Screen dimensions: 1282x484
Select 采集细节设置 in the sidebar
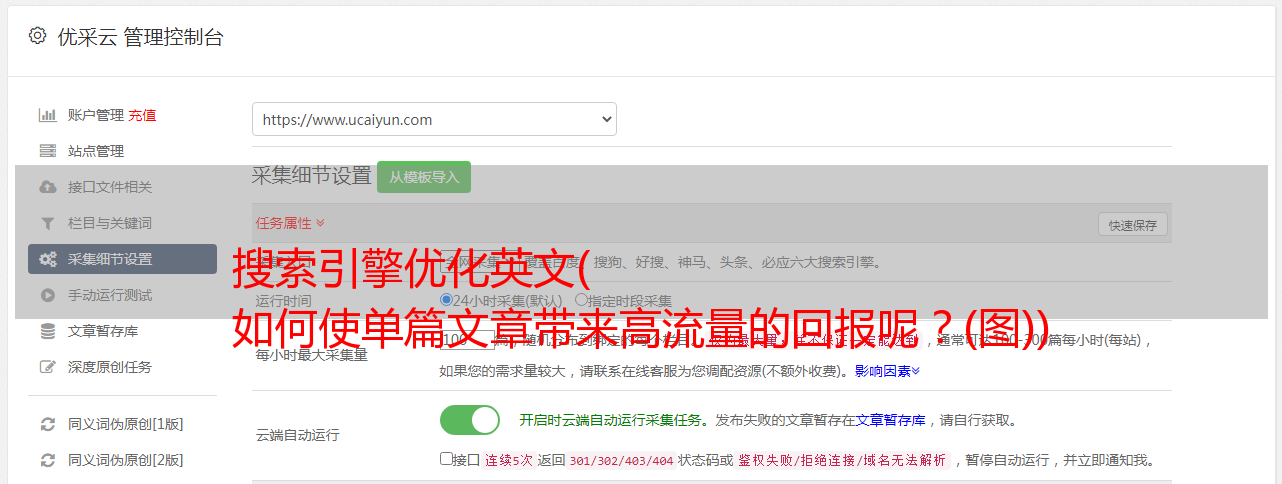point(122,259)
